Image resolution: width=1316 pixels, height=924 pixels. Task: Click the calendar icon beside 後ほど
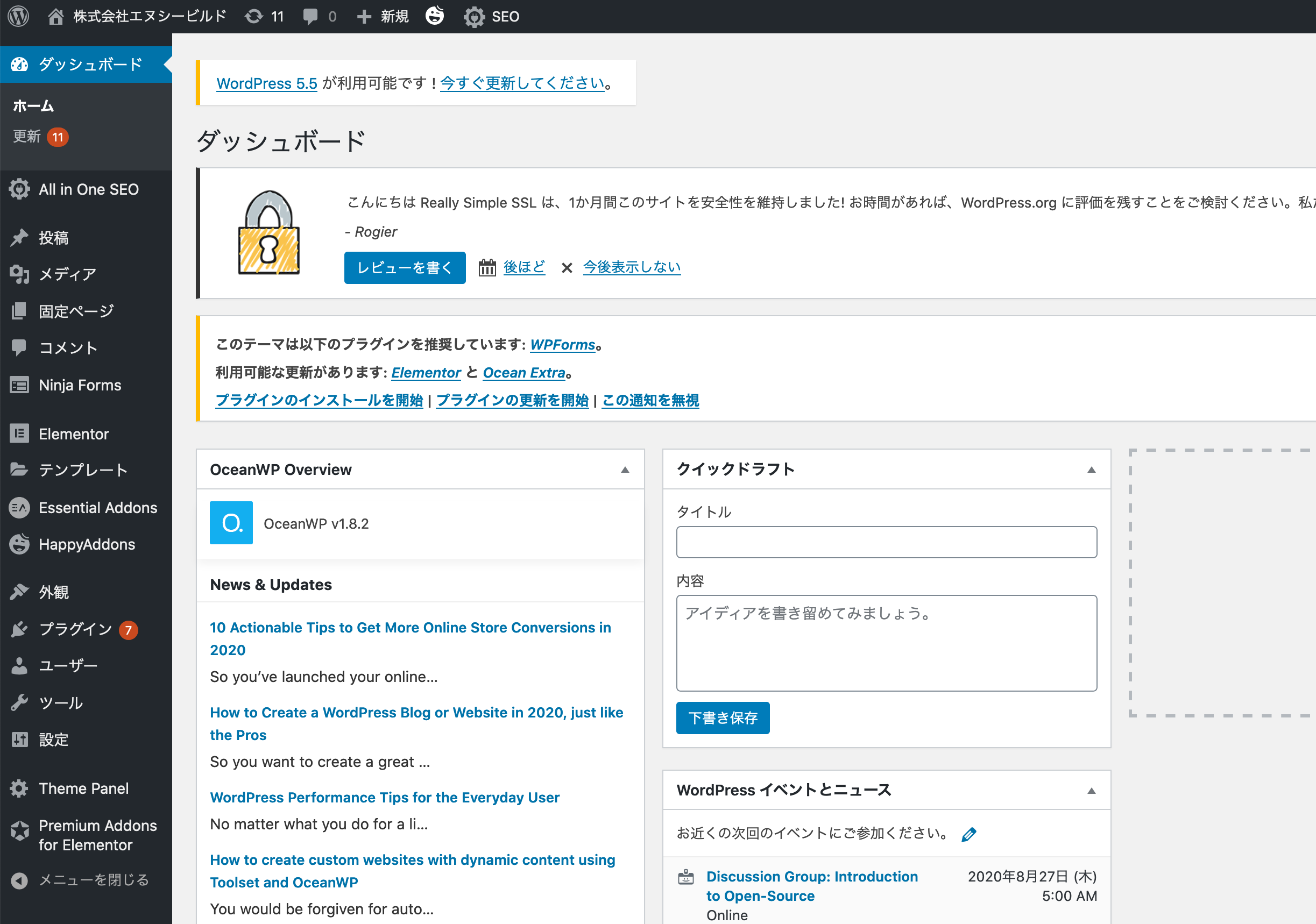(487, 267)
